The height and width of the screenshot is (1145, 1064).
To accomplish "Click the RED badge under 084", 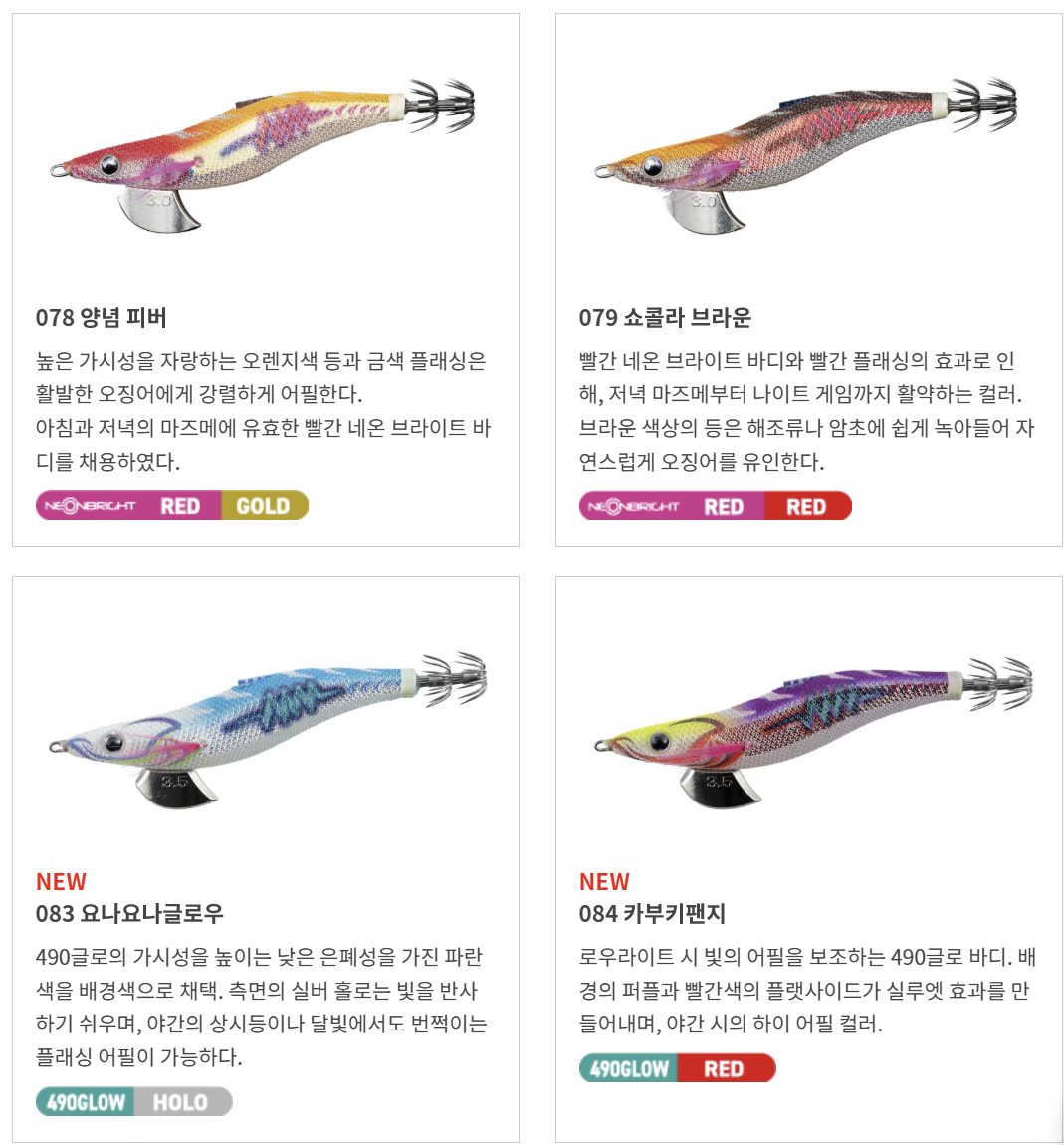I will click(x=727, y=1068).
